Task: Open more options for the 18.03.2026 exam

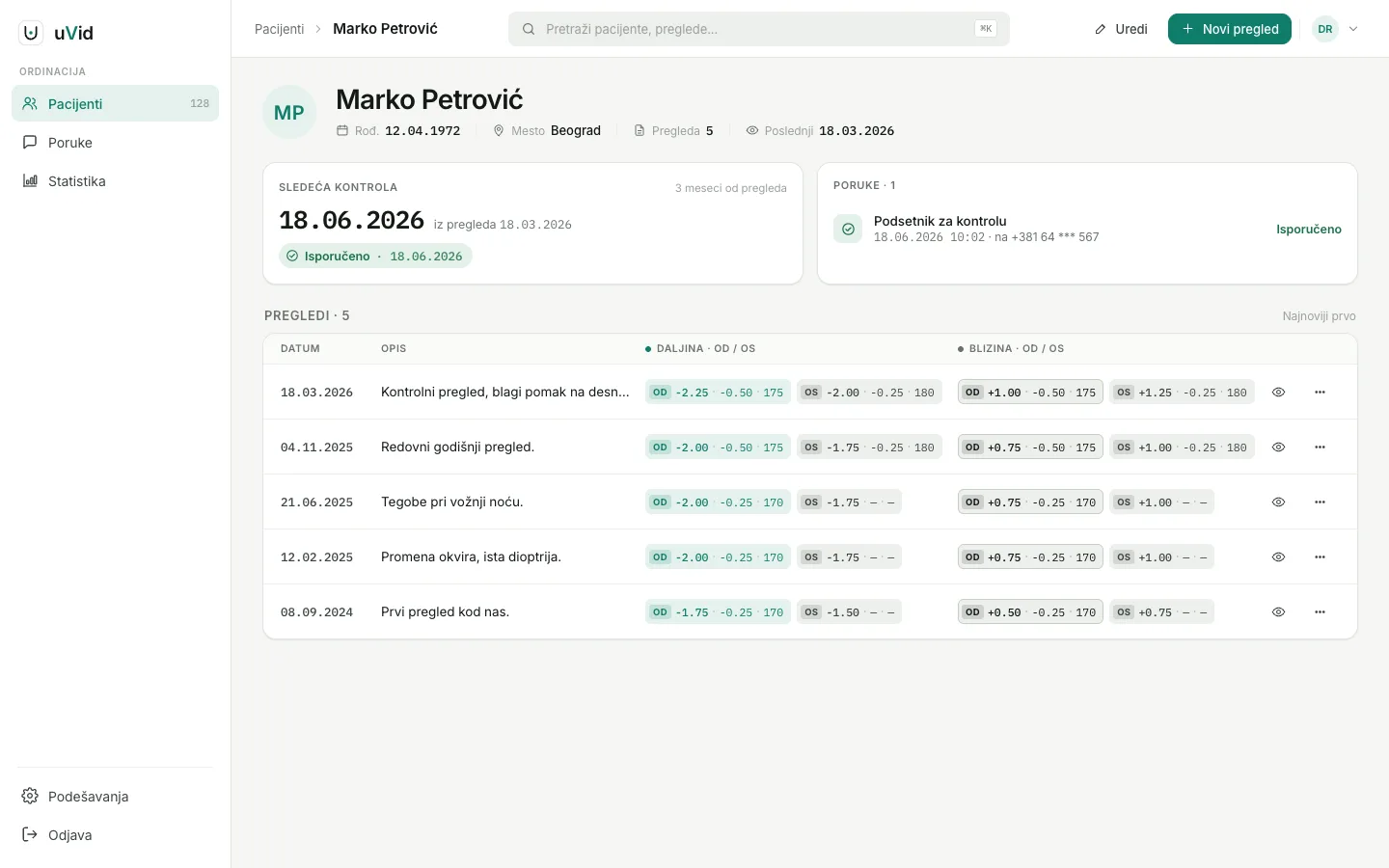Action: (x=1320, y=393)
